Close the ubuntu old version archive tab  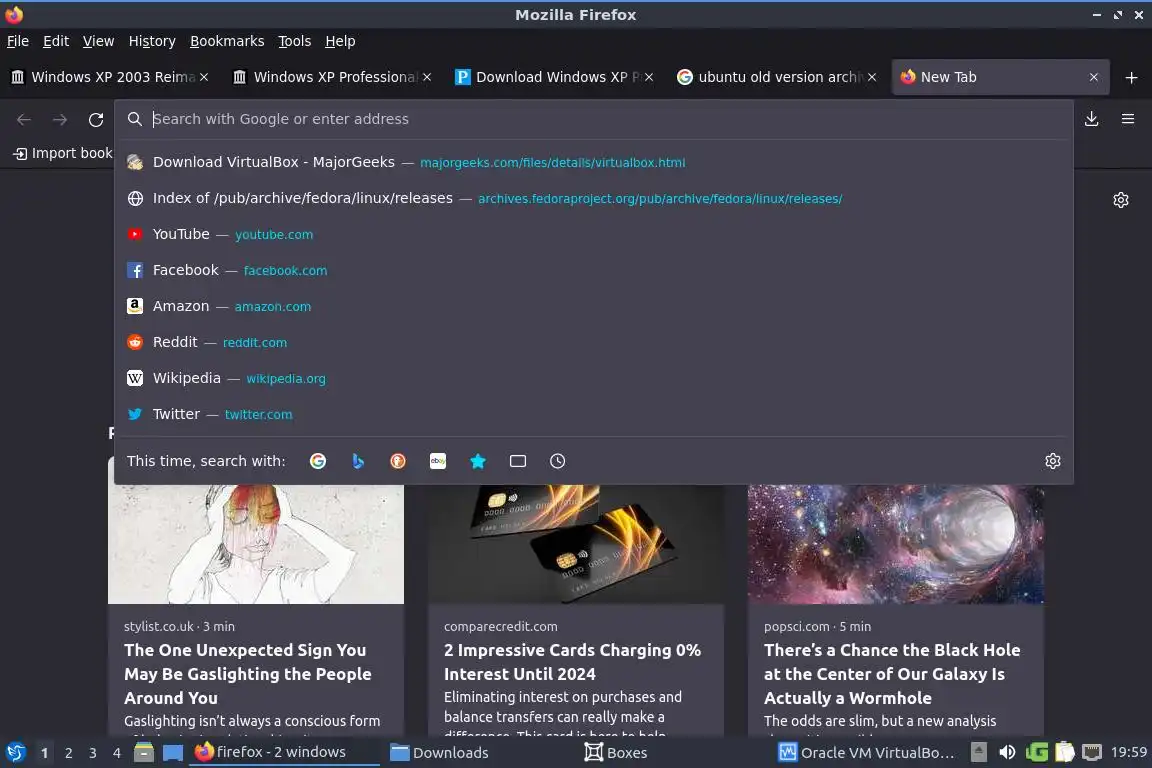871,77
